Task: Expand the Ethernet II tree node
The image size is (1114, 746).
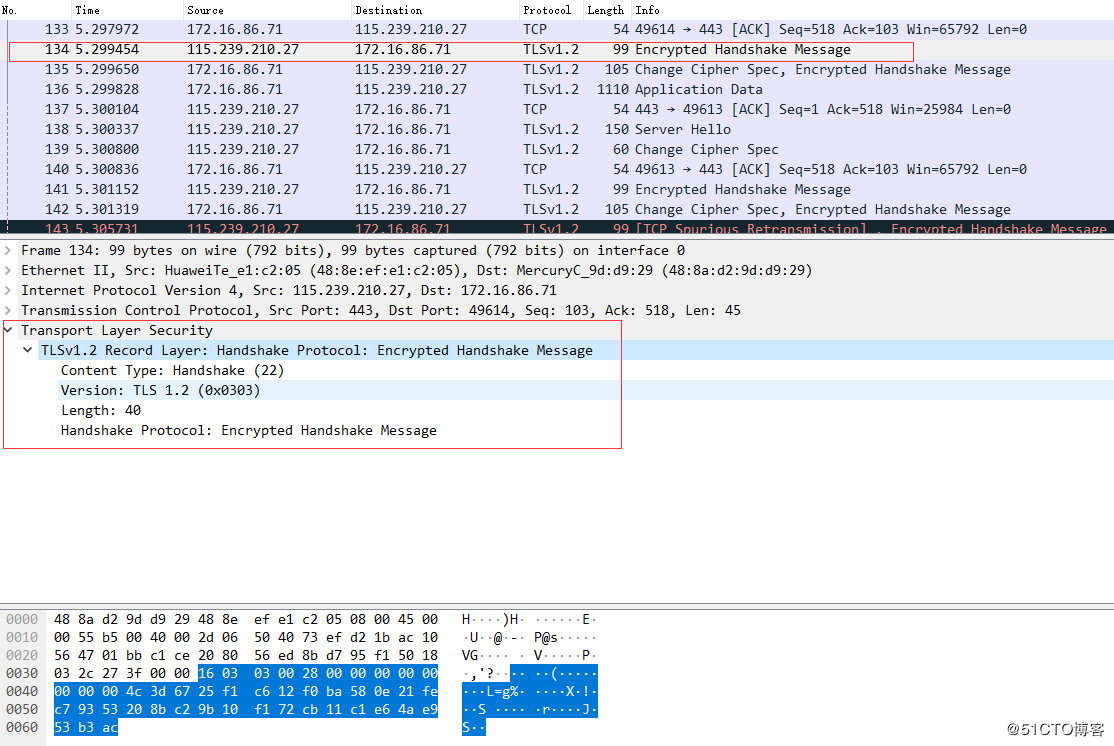Action: click(9, 270)
